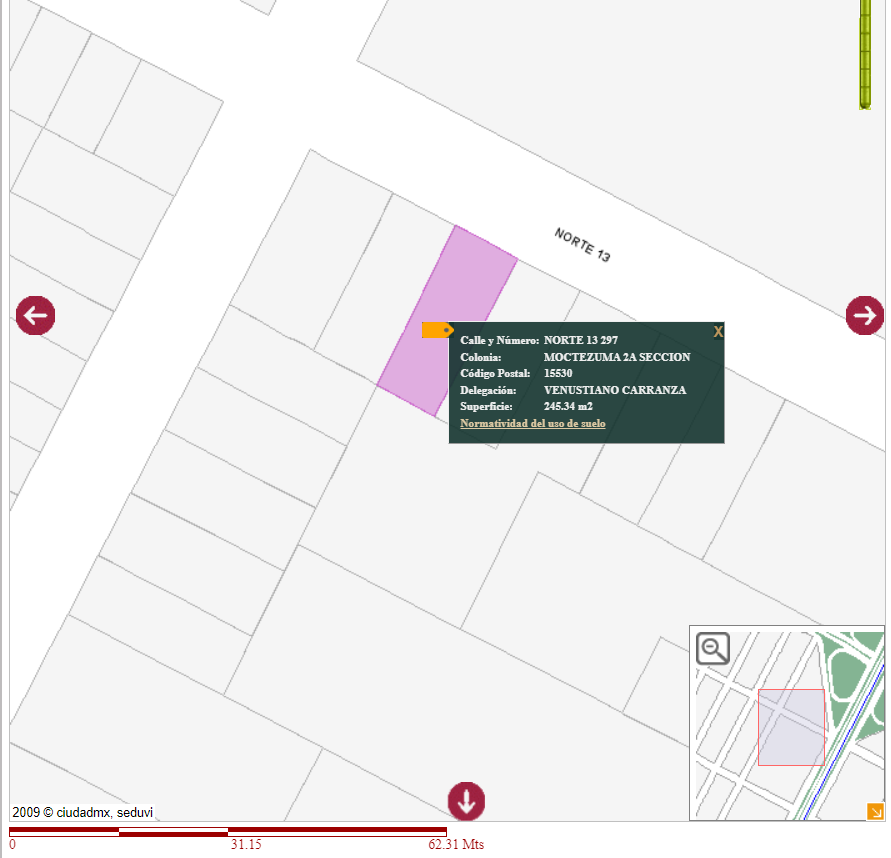
Task: Click the postal code 15530
Action: [558, 373]
